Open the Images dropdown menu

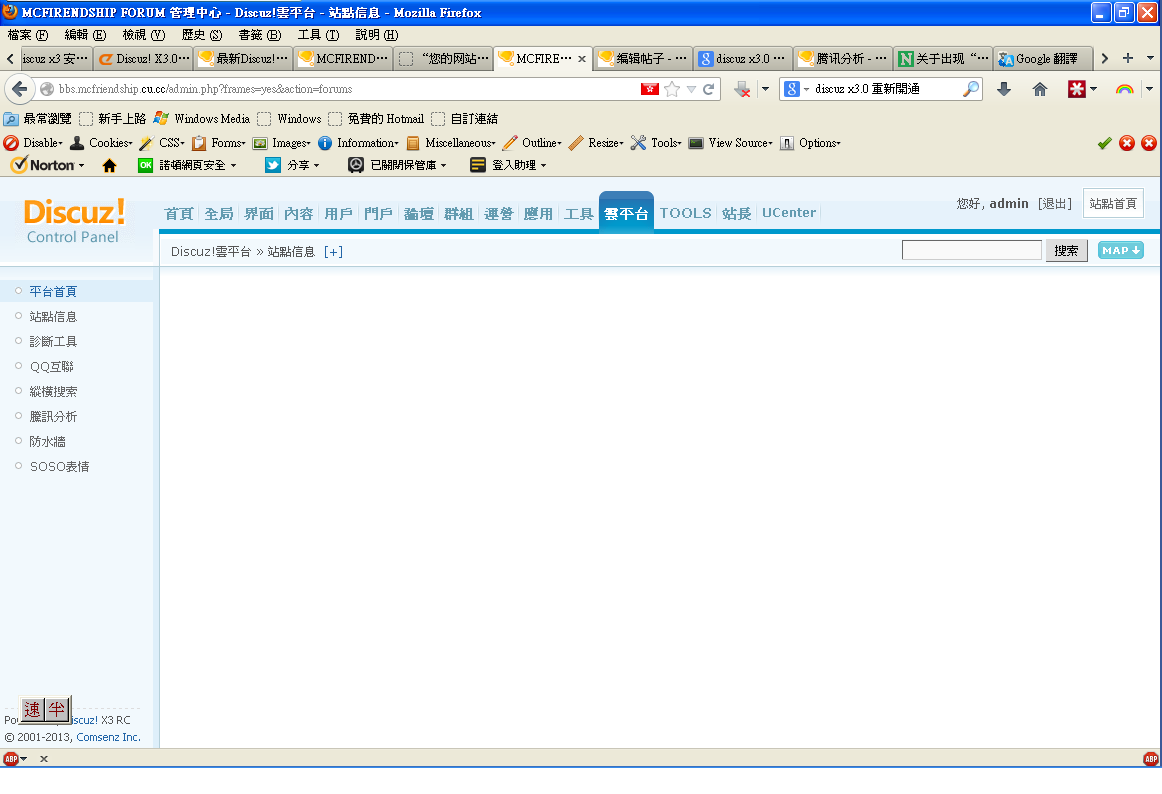[282, 143]
